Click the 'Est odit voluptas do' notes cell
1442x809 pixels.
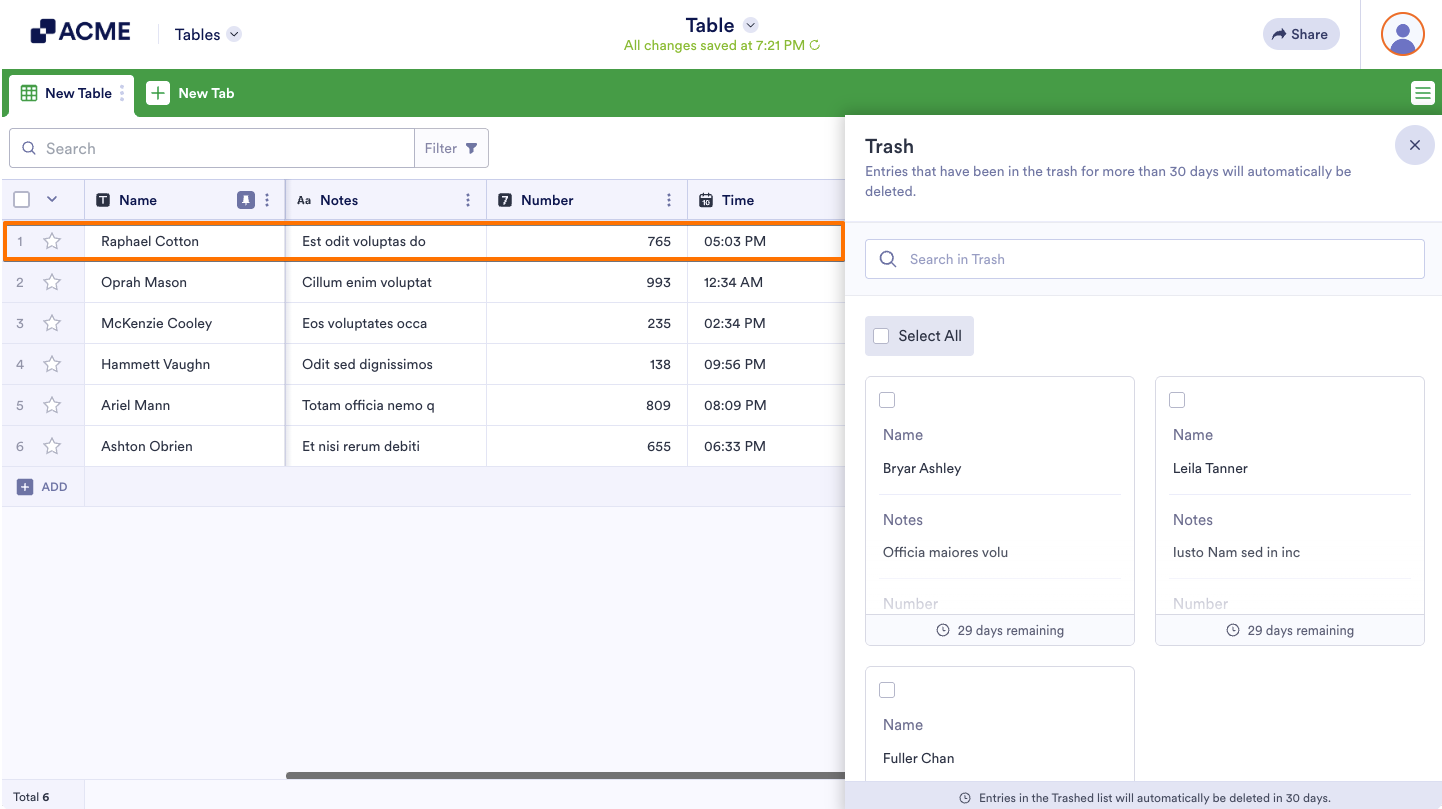click(x=386, y=241)
